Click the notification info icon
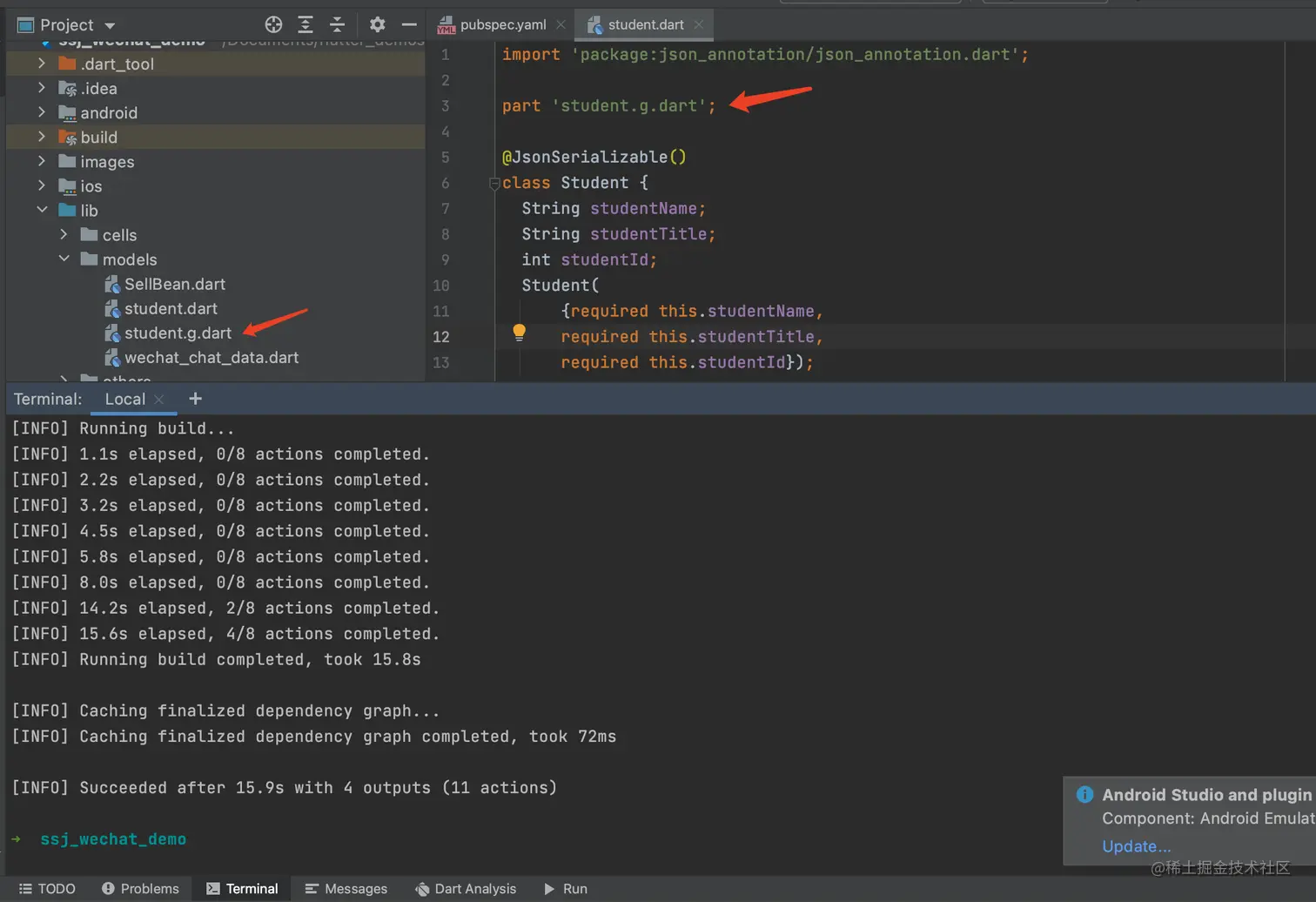The width and height of the screenshot is (1316, 902). pyautogui.click(x=1084, y=794)
